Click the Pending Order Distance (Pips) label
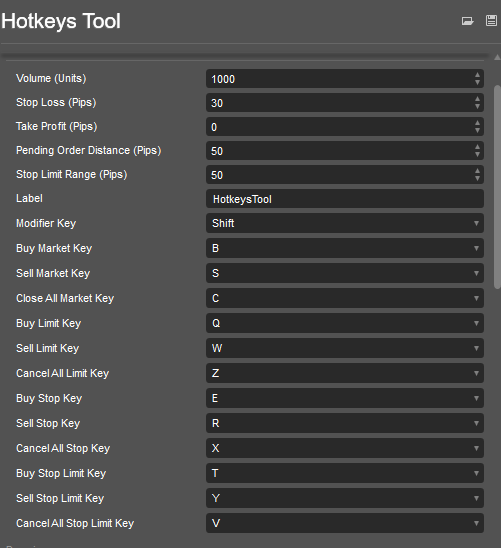501x548 pixels. (x=89, y=150)
